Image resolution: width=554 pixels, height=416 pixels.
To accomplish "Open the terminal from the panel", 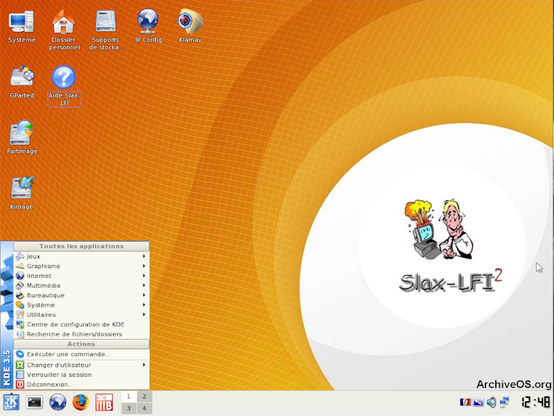I will (x=35, y=402).
